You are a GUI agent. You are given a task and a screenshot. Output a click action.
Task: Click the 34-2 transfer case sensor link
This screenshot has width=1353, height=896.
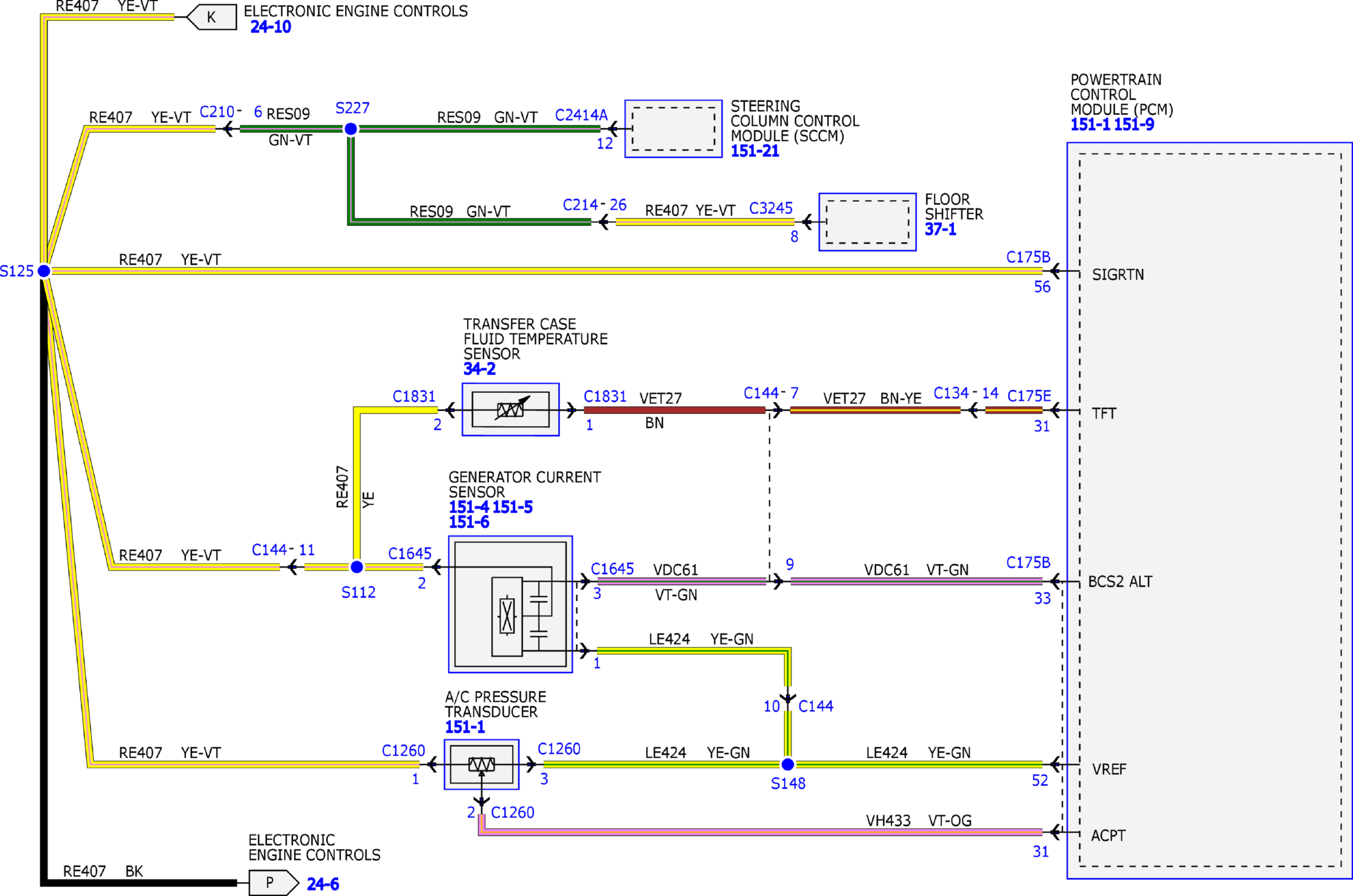tap(480, 369)
